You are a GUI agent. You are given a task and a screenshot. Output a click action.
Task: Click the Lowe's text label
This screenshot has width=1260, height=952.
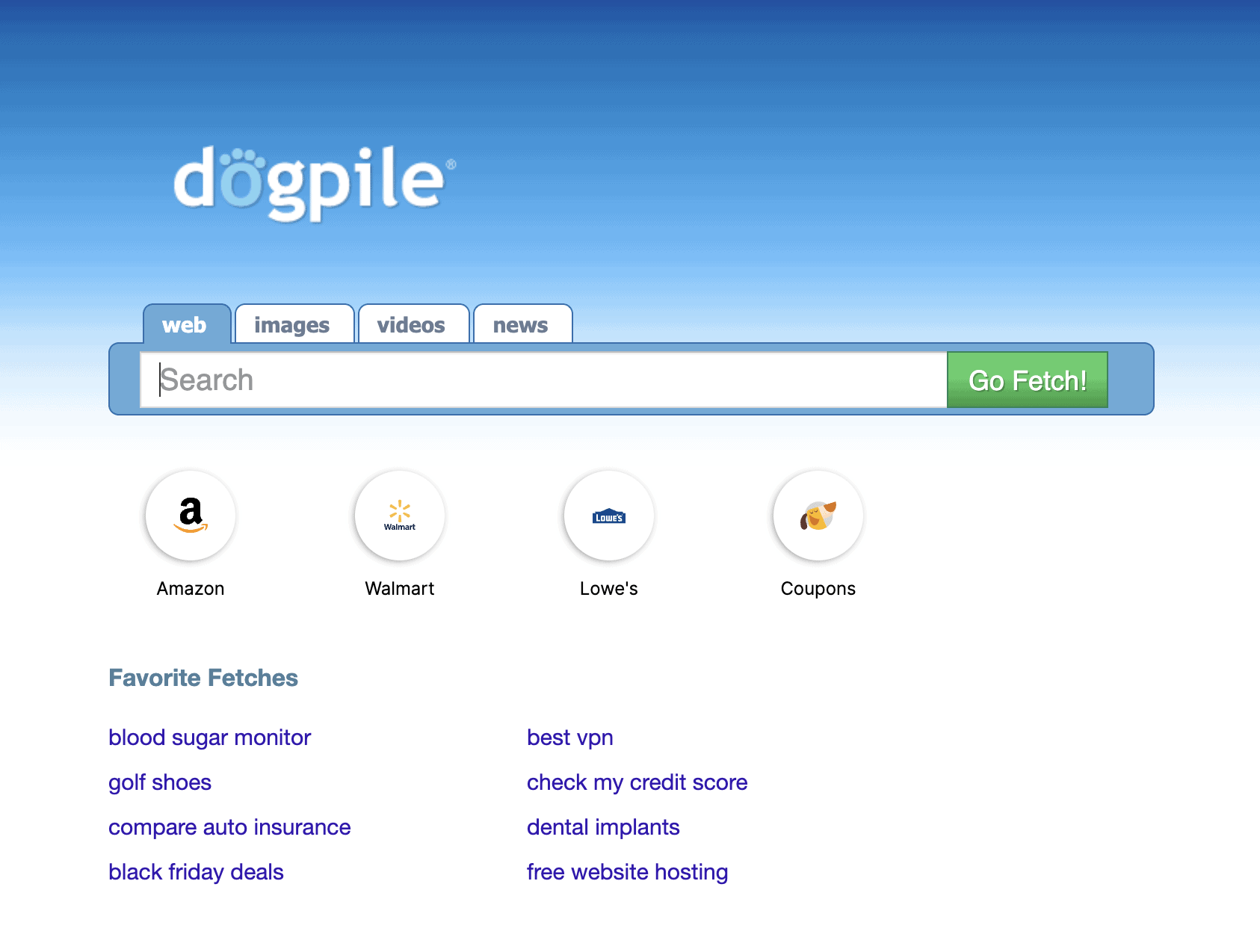point(609,589)
